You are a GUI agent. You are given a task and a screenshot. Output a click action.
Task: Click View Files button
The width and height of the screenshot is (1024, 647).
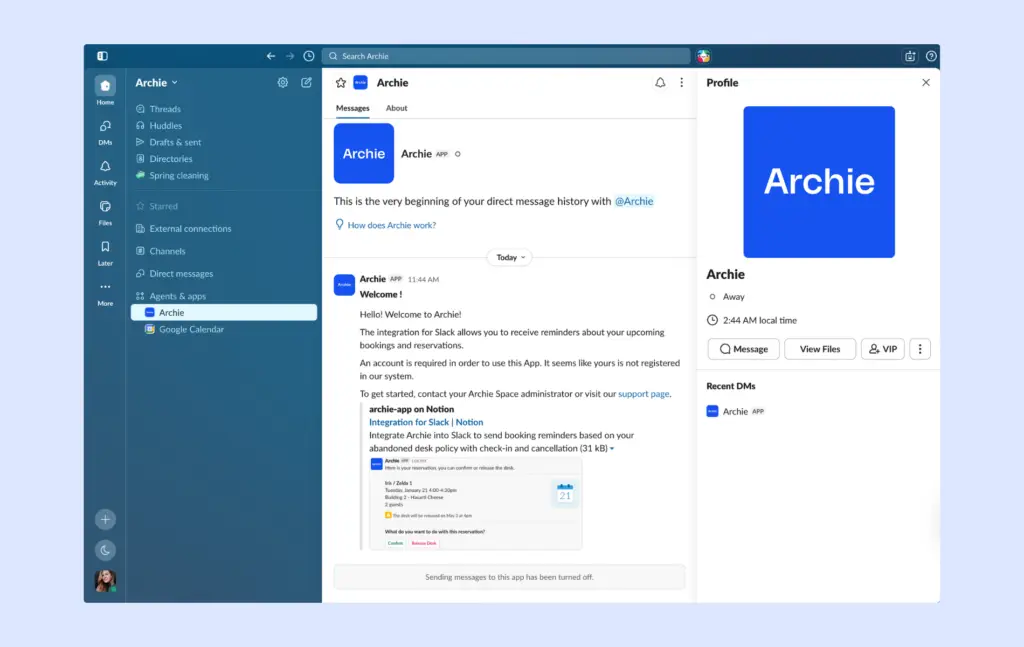(x=820, y=349)
